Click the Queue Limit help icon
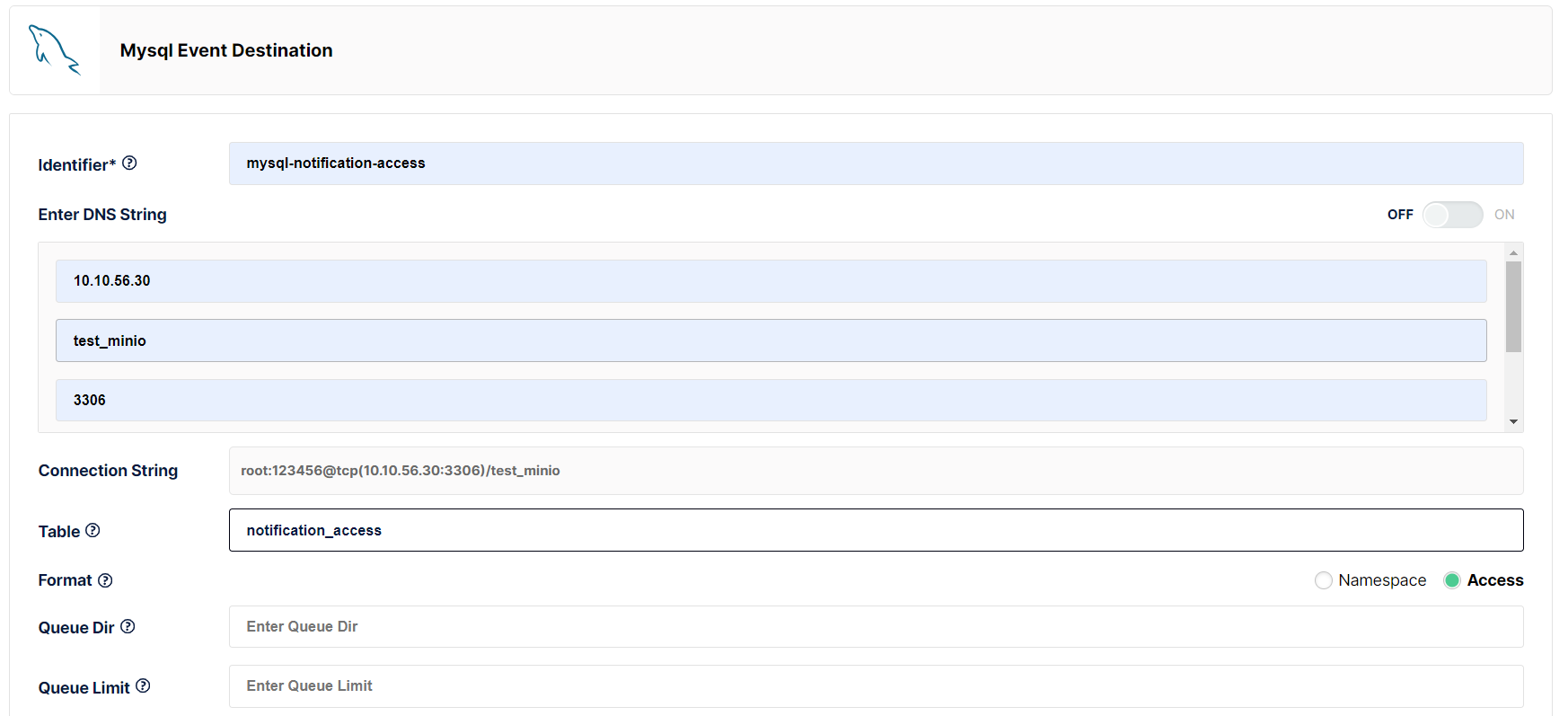Image resolution: width=1568 pixels, height=716 pixels. [143, 686]
